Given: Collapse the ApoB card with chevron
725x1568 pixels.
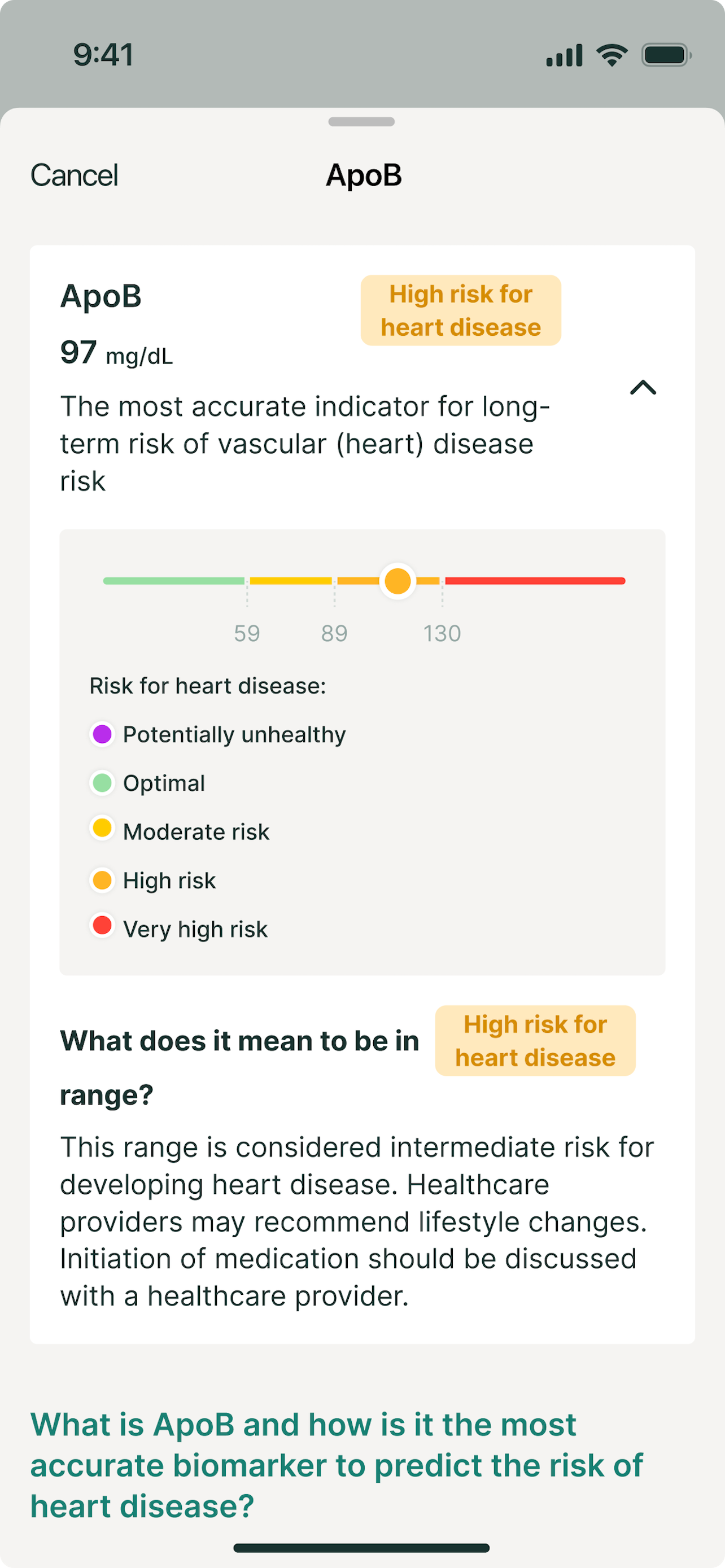Looking at the screenshot, I should pyautogui.click(x=643, y=388).
